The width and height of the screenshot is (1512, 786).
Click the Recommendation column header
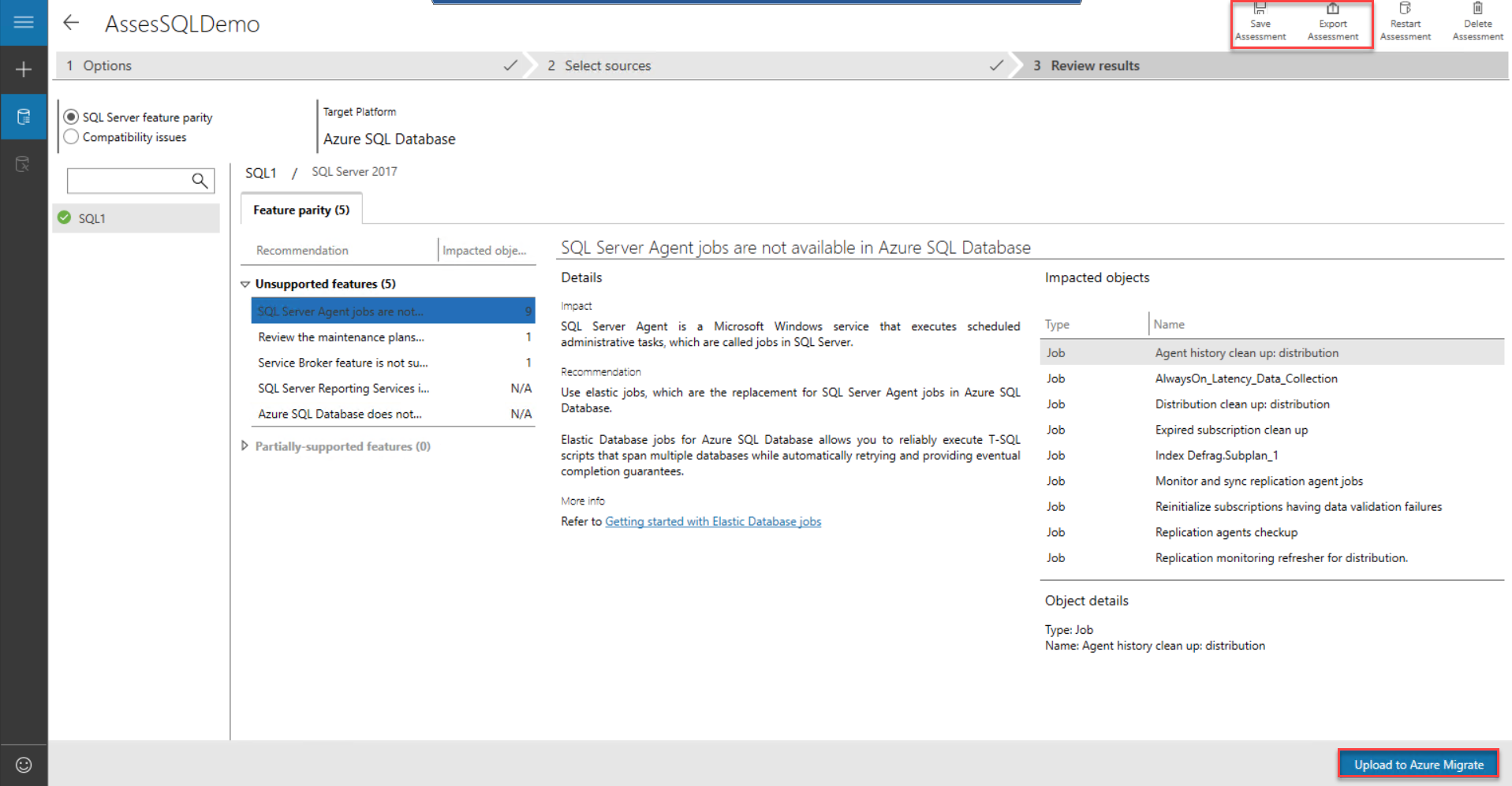(x=302, y=251)
